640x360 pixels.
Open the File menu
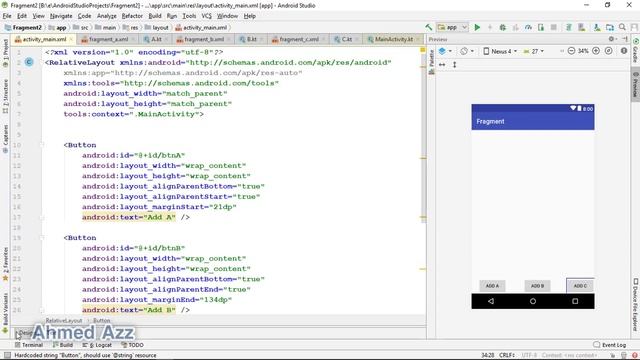(x=7, y=16)
